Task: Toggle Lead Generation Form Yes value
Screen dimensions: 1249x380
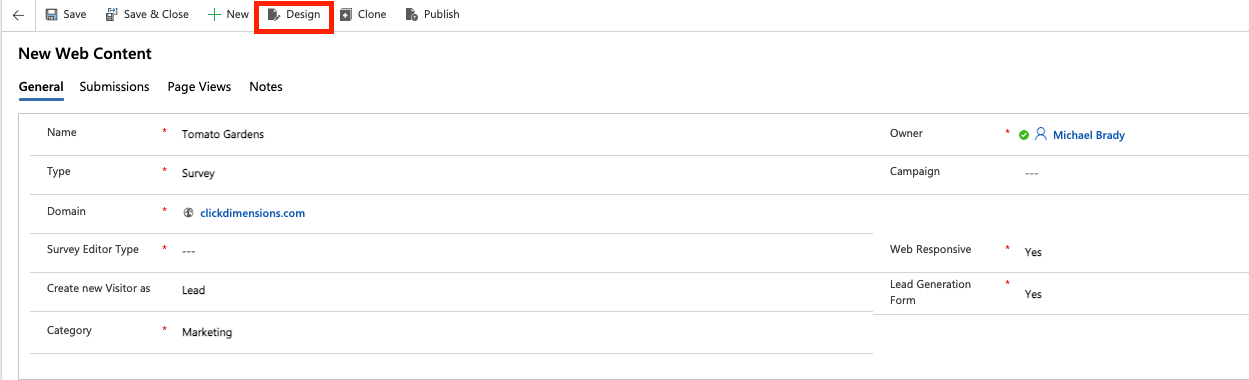Action: click(x=1033, y=294)
